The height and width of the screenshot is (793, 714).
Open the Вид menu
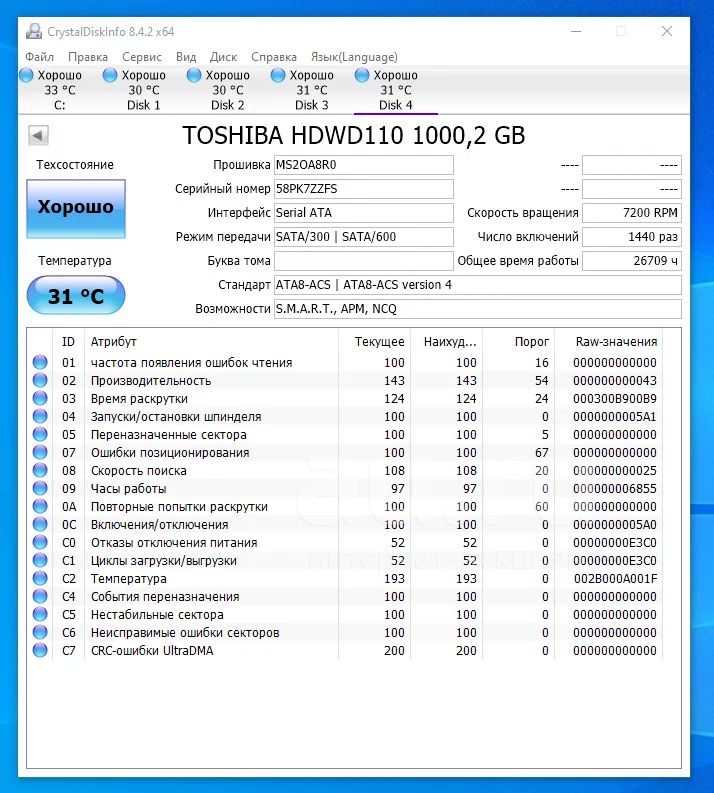pyautogui.click(x=186, y=57)
